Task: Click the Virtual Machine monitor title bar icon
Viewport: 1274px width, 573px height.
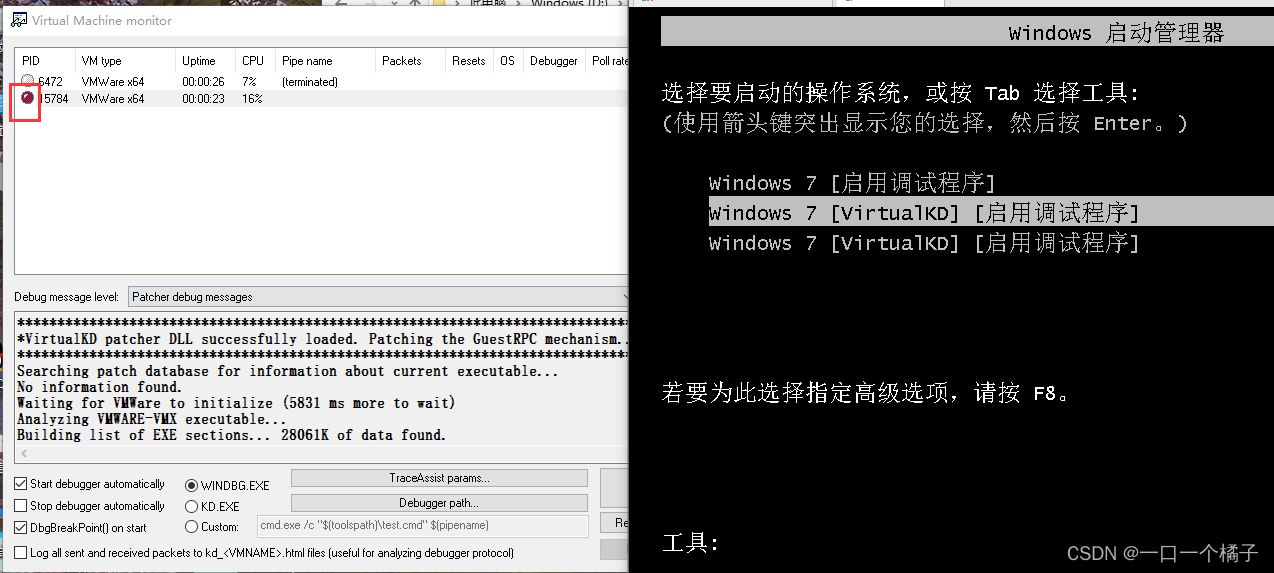Action: click(19, 20)
